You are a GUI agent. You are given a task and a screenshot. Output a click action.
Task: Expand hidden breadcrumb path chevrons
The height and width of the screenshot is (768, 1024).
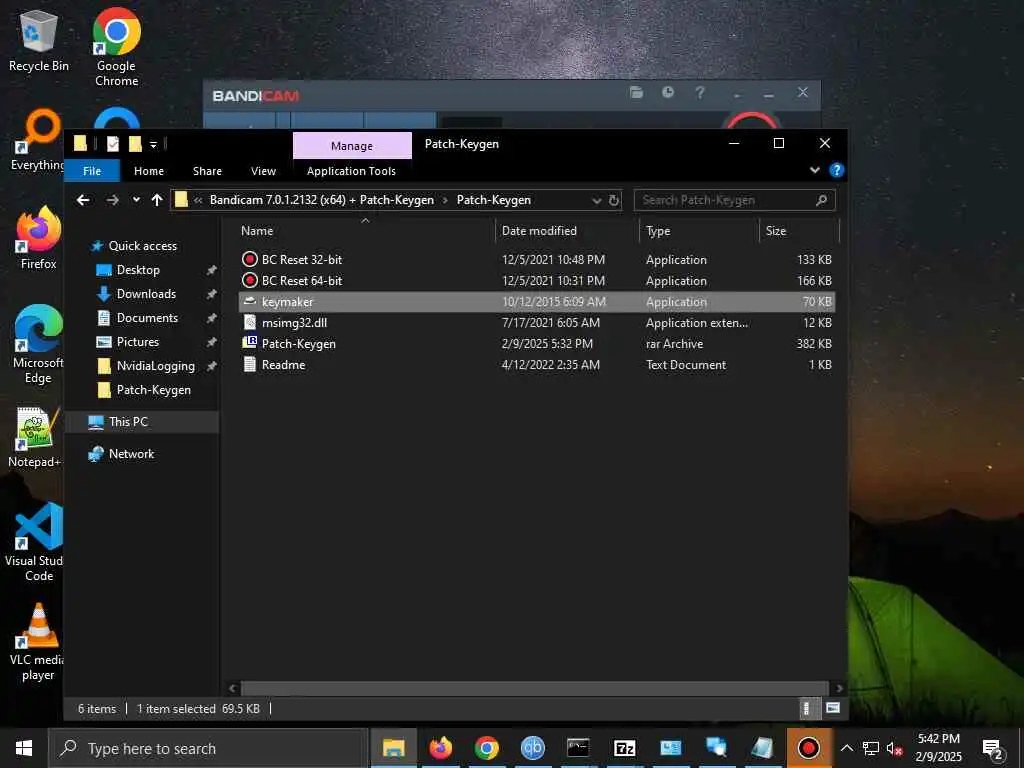click(198, 200)
